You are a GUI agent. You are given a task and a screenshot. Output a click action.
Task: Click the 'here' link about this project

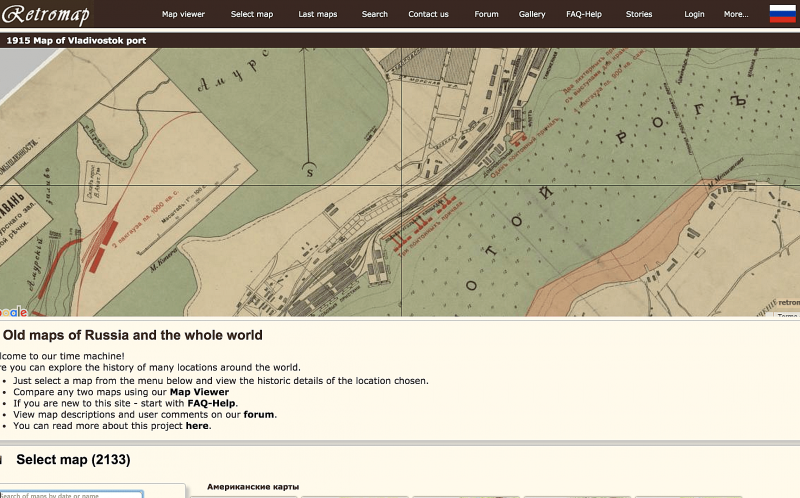tap(197, 426)
